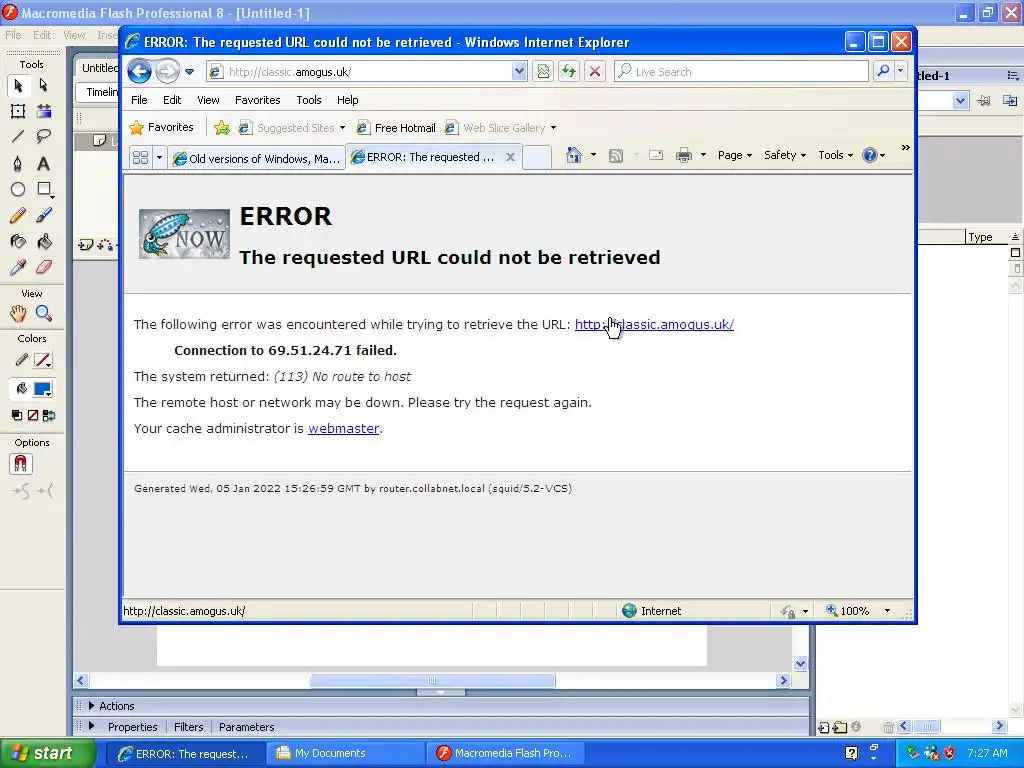Click the IE Back button
Screen dimensions: 1024x768
pos(139,71)
